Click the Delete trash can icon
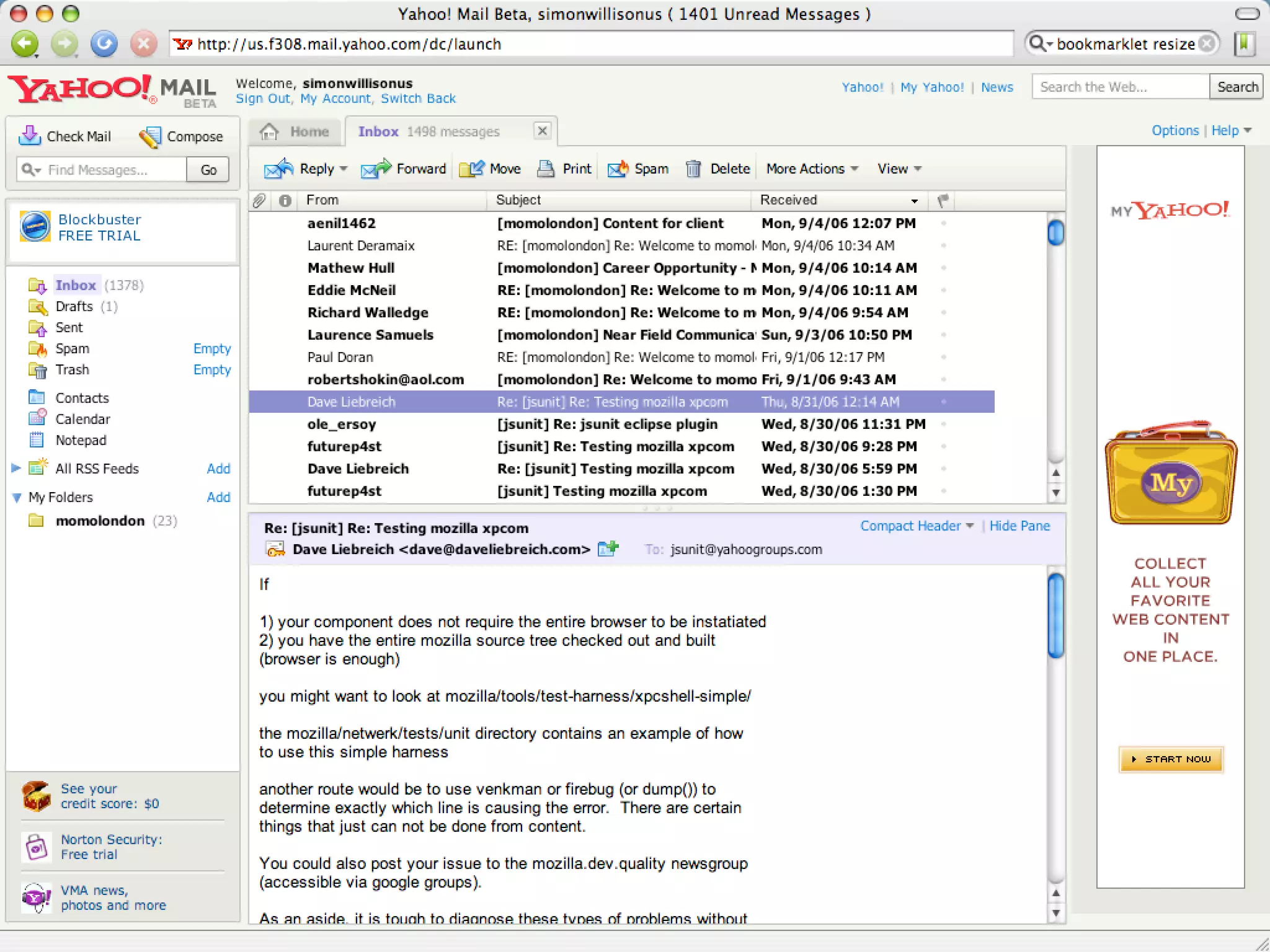This screenshot has width=1270, height=952. click(x=693, y=169)
